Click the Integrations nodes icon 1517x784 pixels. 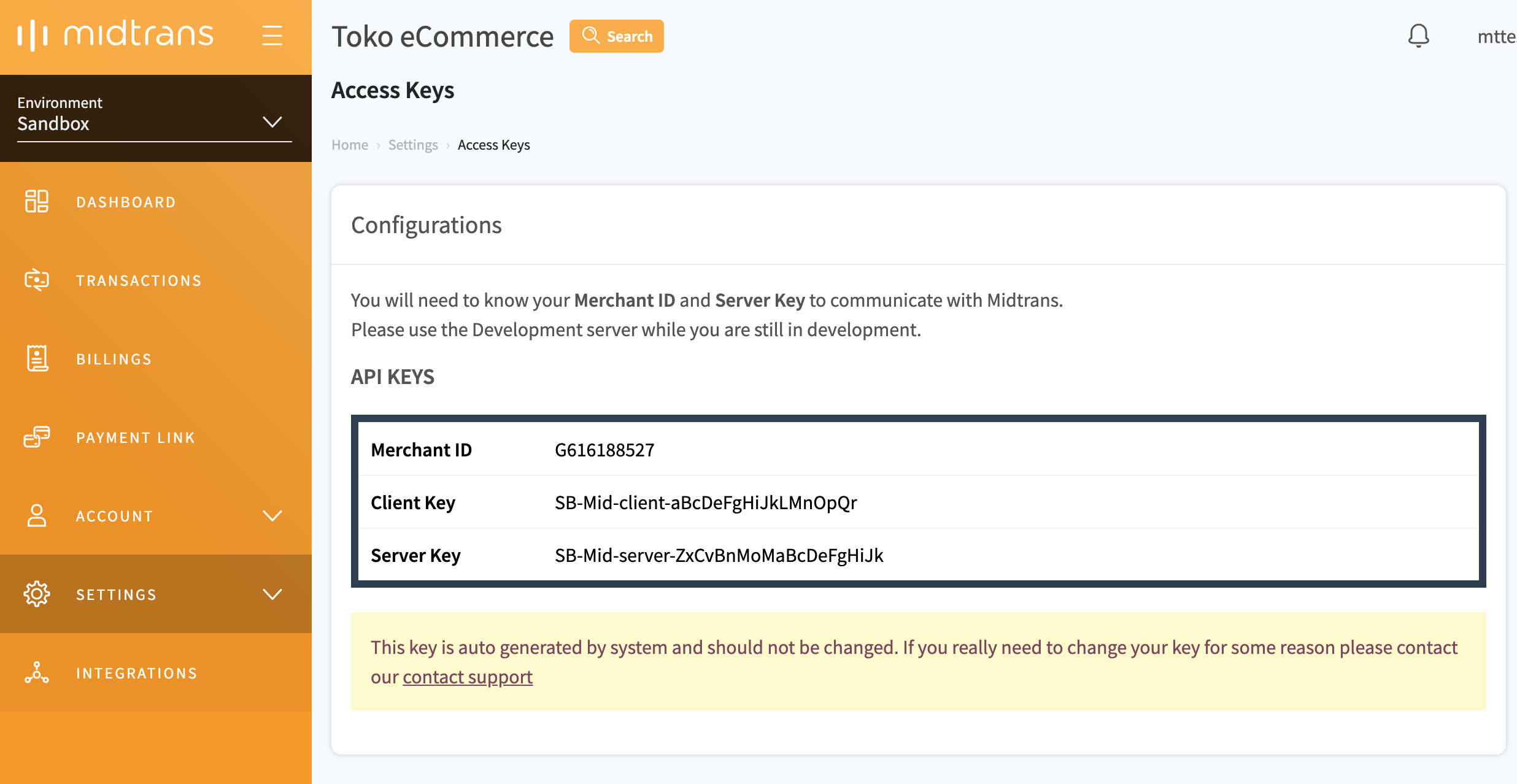click(x=37, y=673)
